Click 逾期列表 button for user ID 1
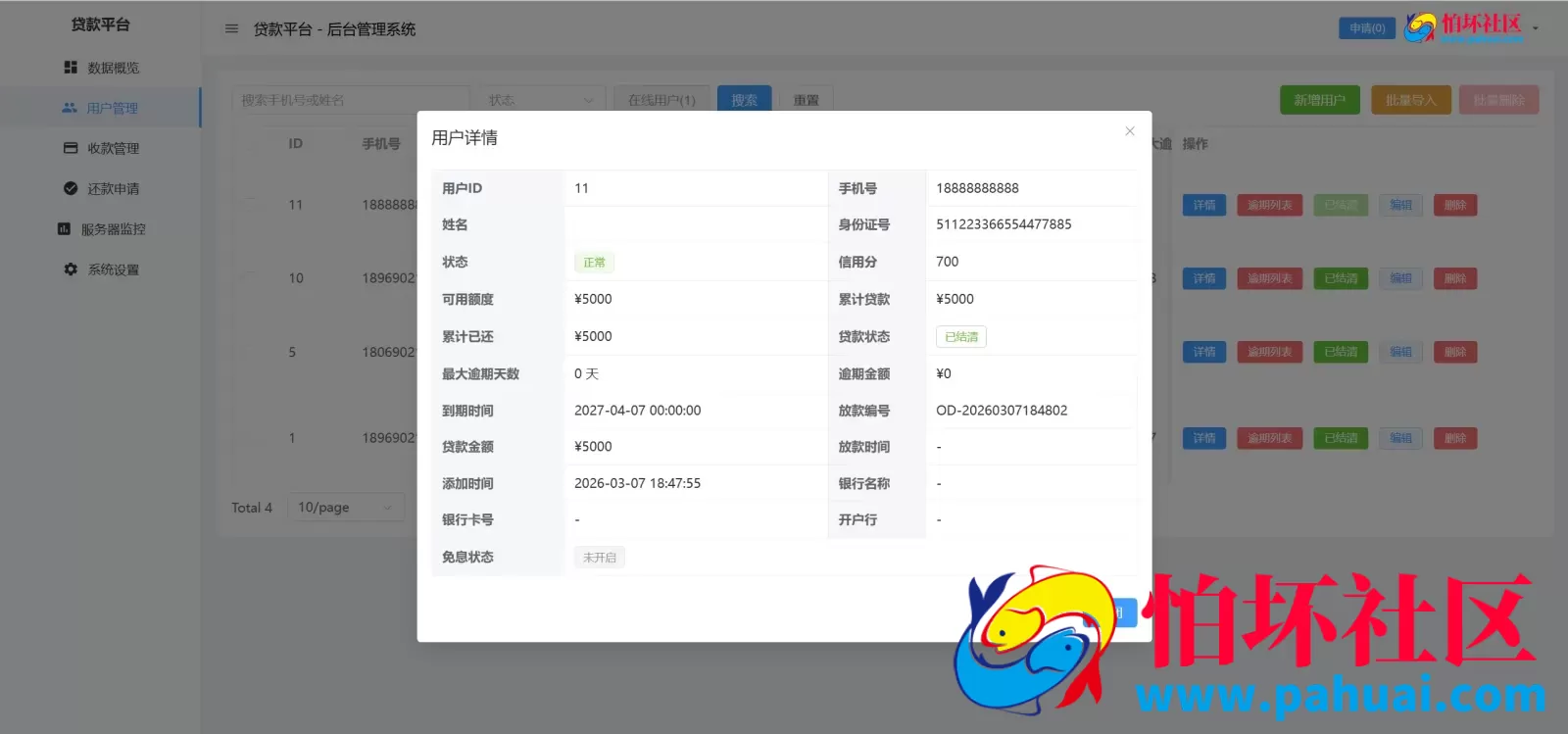This screenshot has height=734, width=1568. click(1269, 438)
